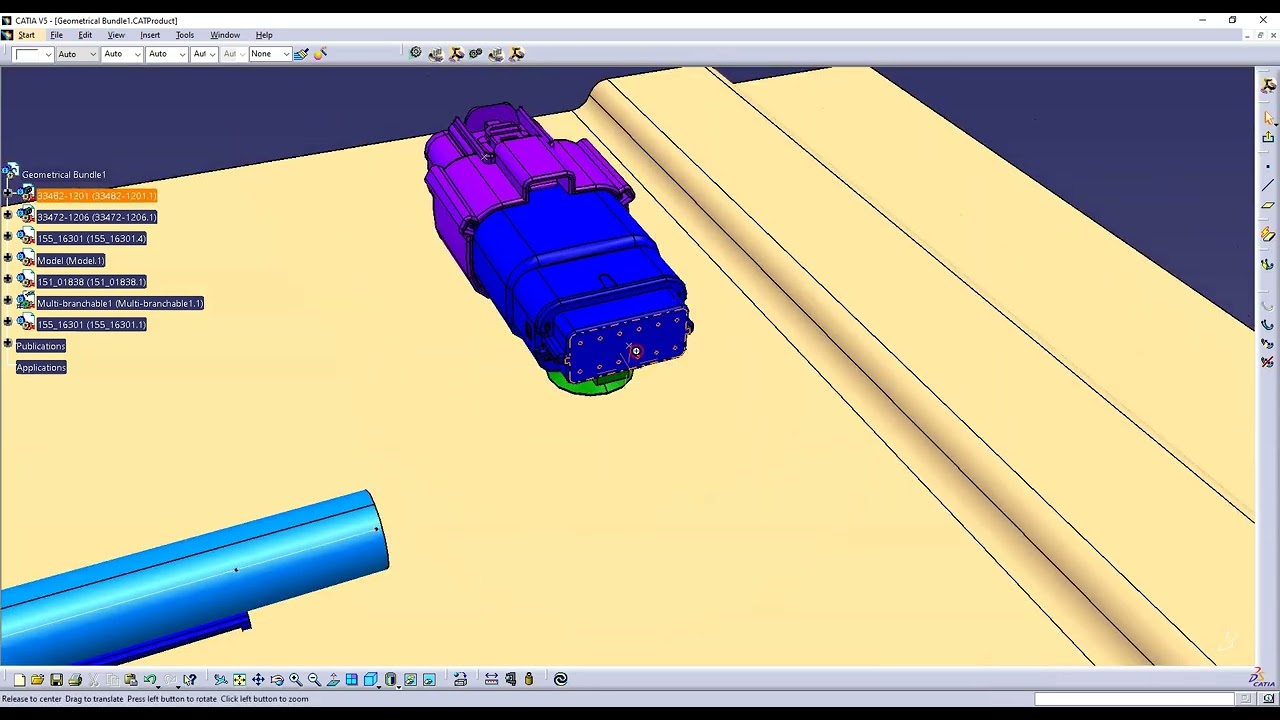Open the Quick View cube icon
Image resolution: width=1280 pixels, height=720 pixels.
pyautogui.click(x=371, y=680)
